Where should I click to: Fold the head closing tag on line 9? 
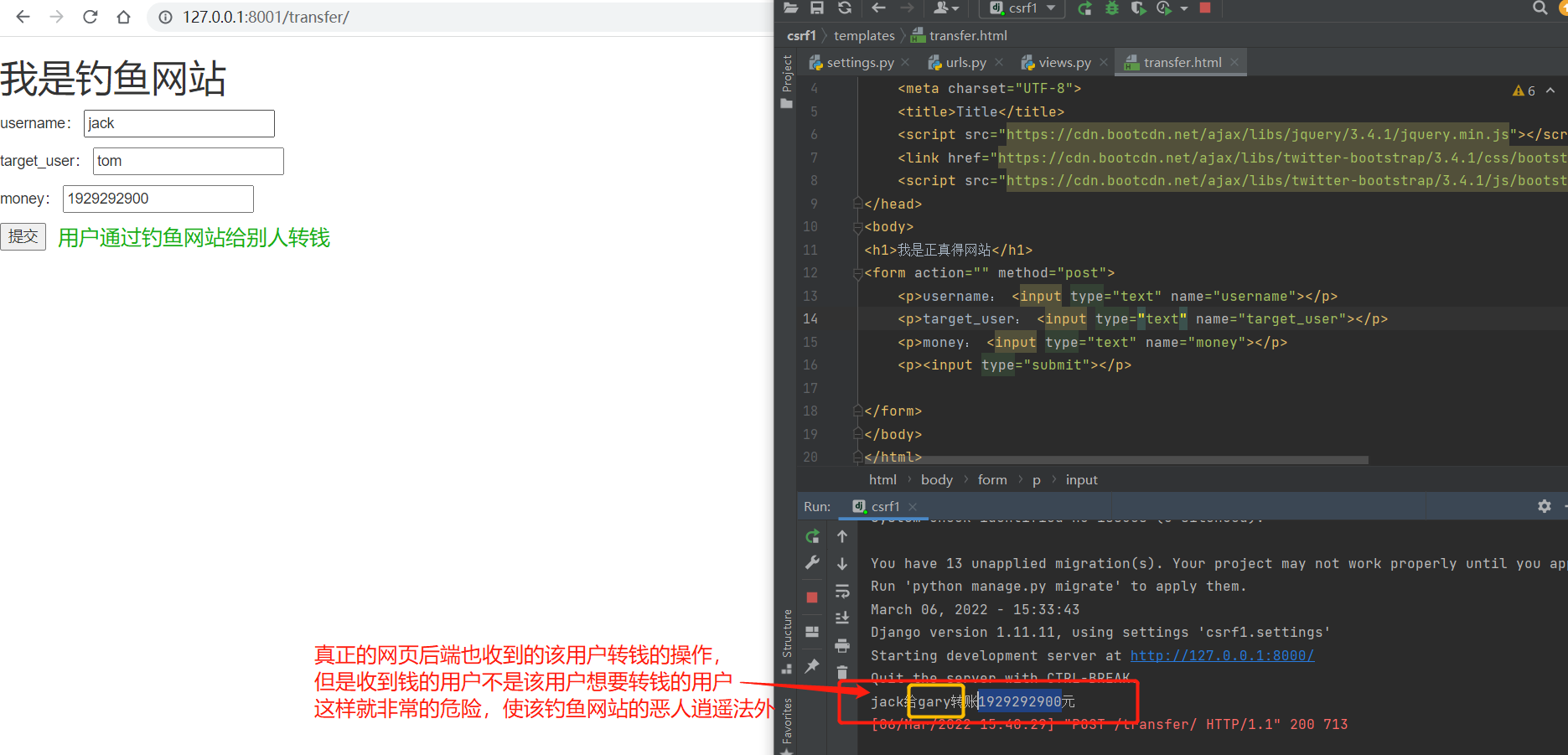point(857,204)
